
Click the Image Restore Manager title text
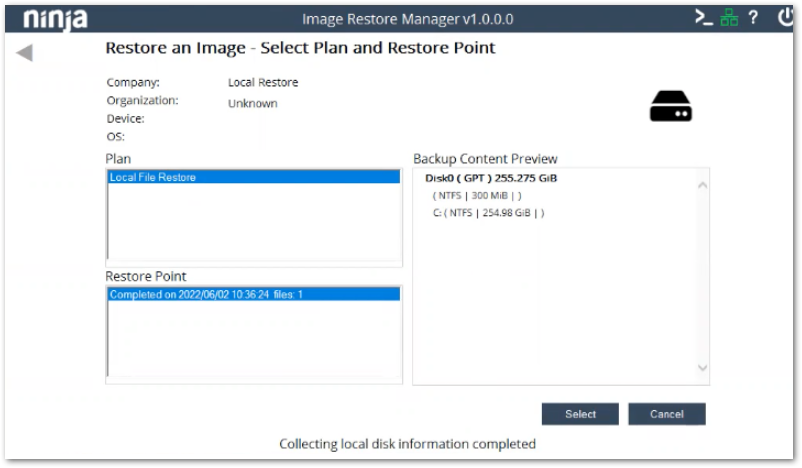407,19
